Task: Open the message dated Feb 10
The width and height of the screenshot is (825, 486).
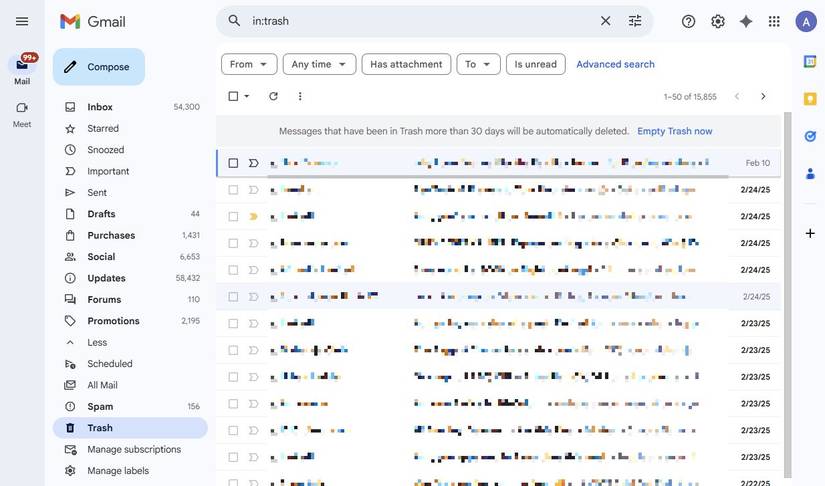Action: pos(498,163)
